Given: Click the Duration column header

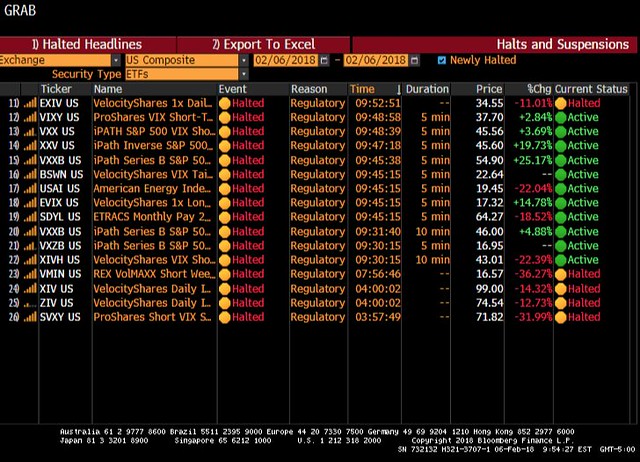Looking at the screenshot, I should pos(427,89).
